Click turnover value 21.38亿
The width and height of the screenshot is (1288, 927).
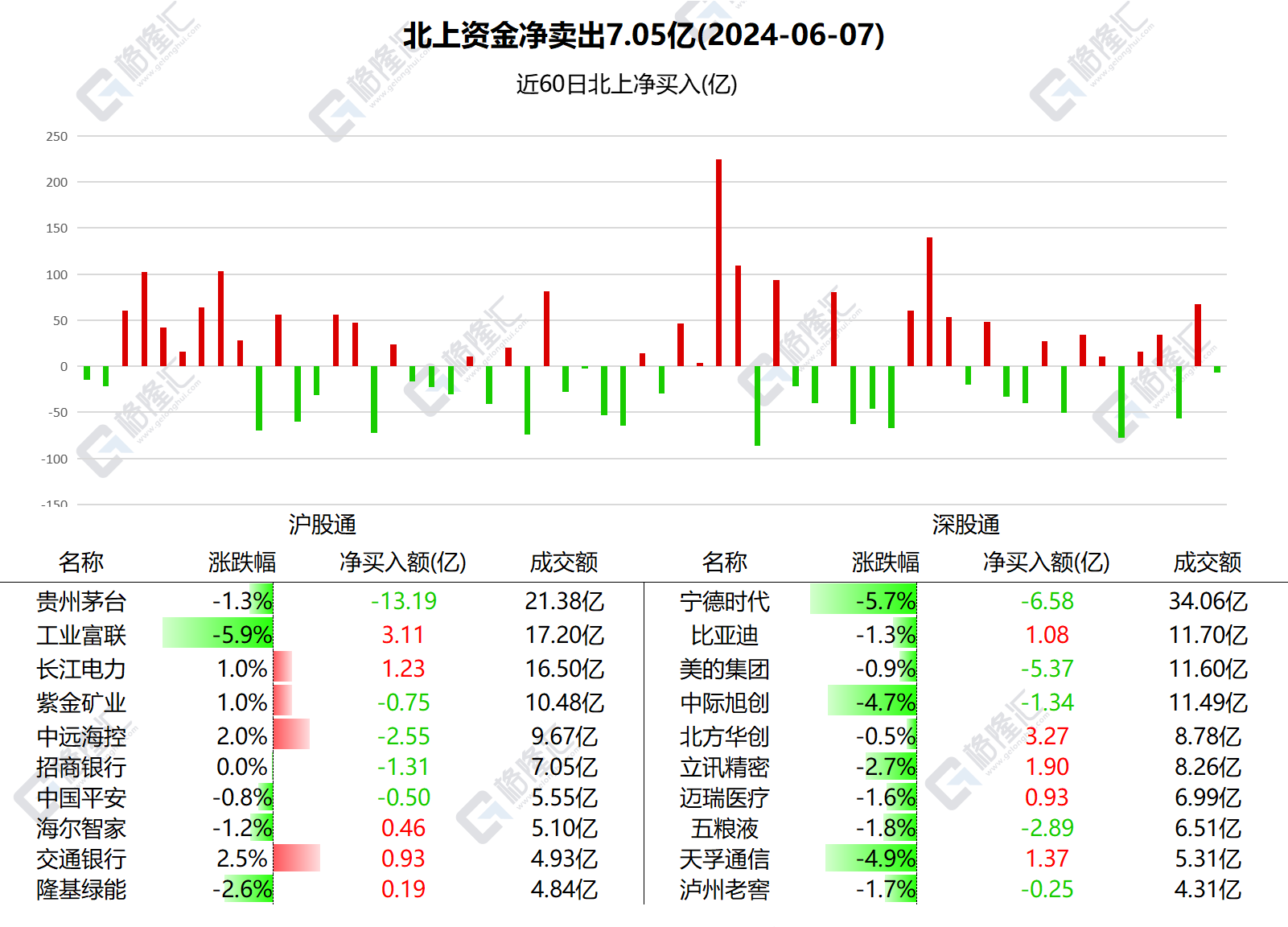click(565, 601)
